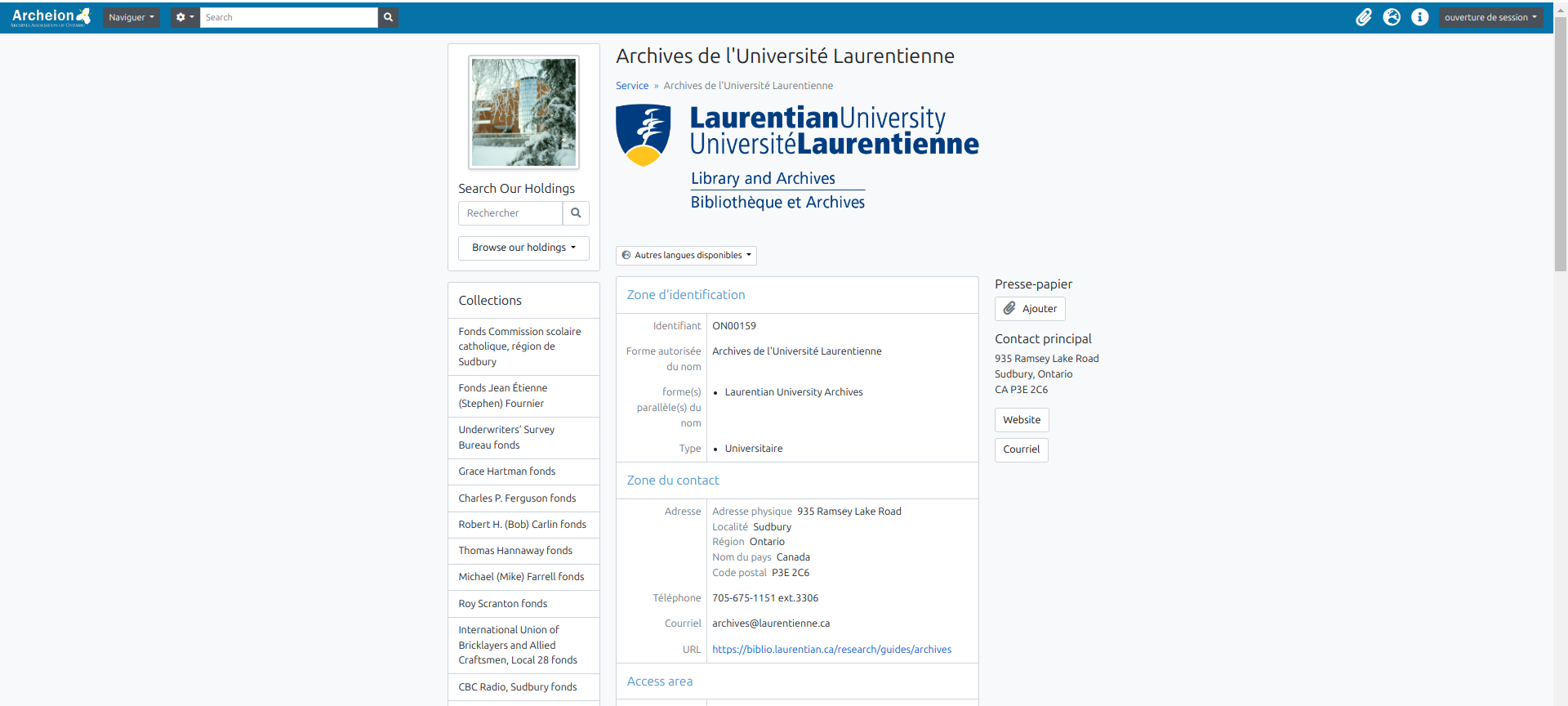The height and width of the screenshot is (706, 1568).
Task: Click the Laurentian University Archives parallel name
Action: tap(793, 392)
